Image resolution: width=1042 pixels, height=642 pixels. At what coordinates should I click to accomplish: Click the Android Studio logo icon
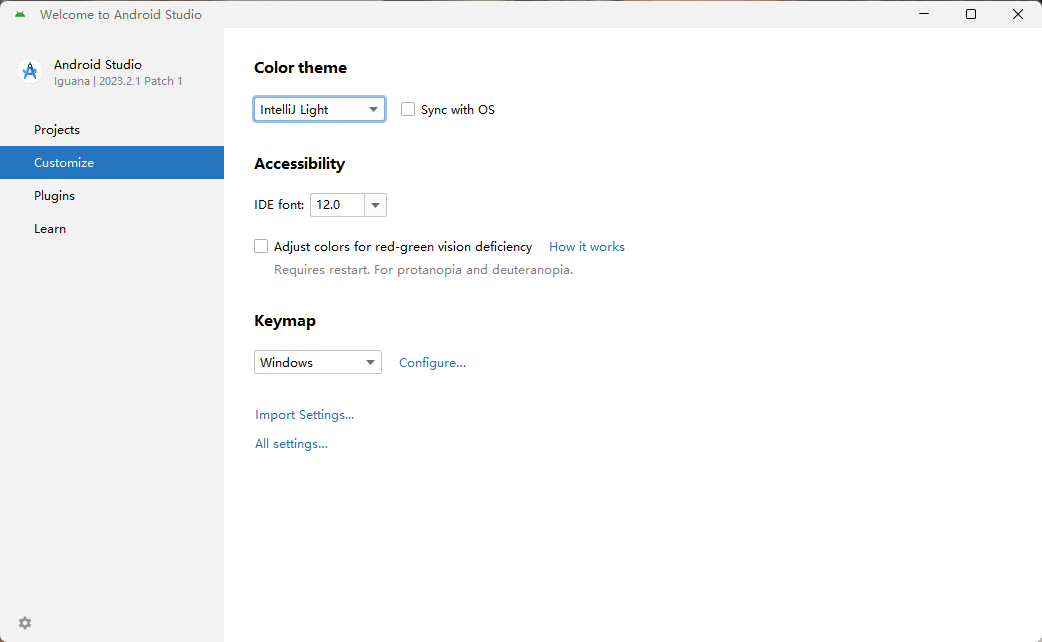pyautogui.click(x=29, y=71)
